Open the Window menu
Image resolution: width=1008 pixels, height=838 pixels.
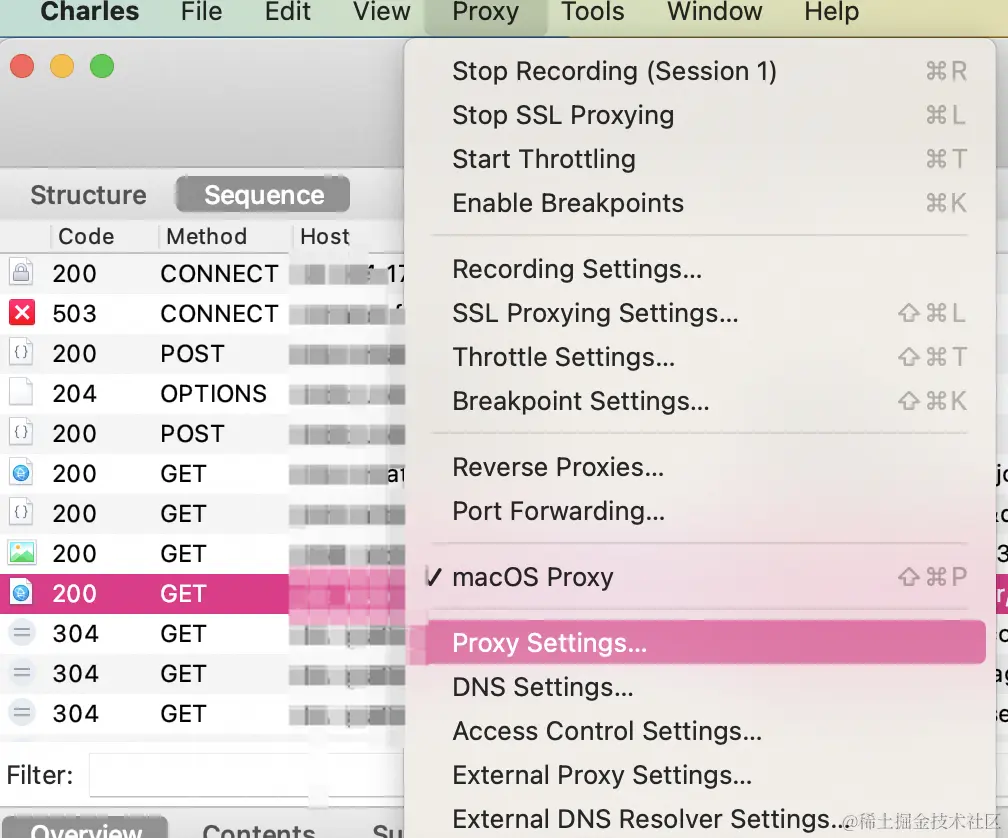(714, 13)
